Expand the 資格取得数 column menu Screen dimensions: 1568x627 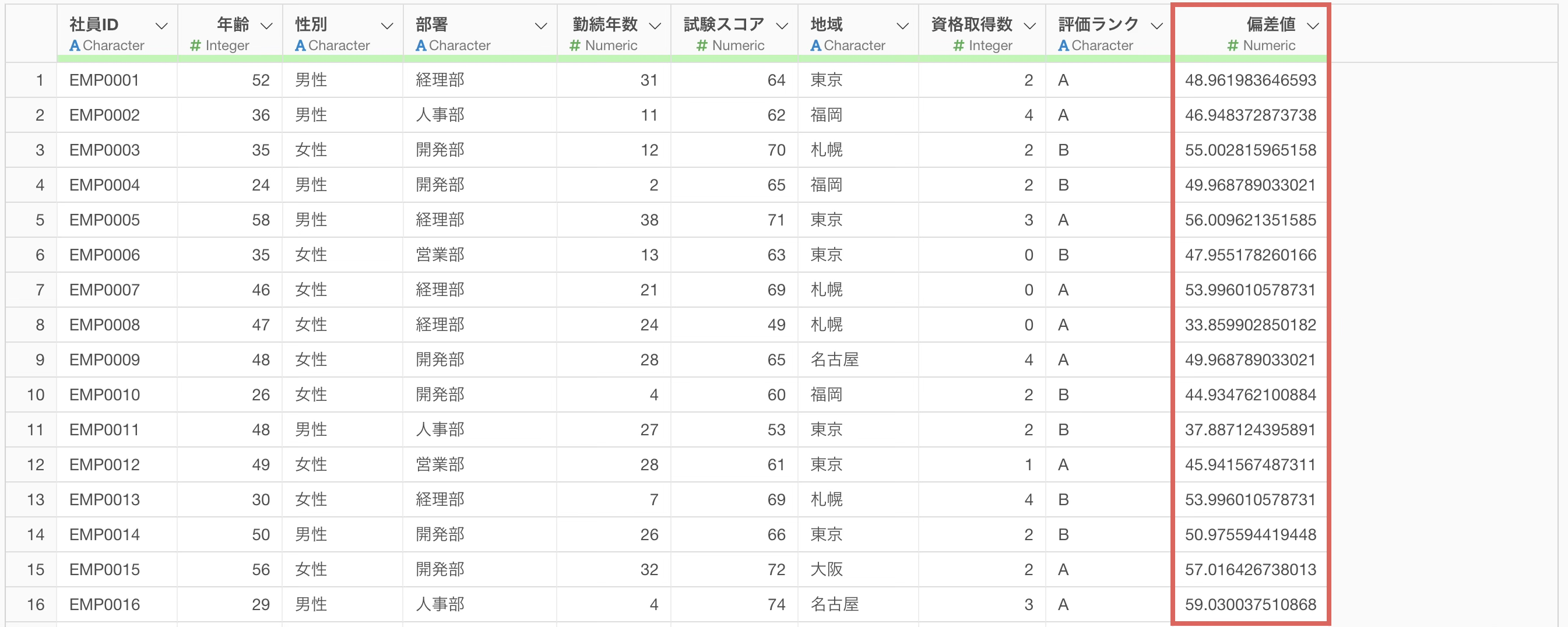pyautogui.click(x=1030, y=26)
